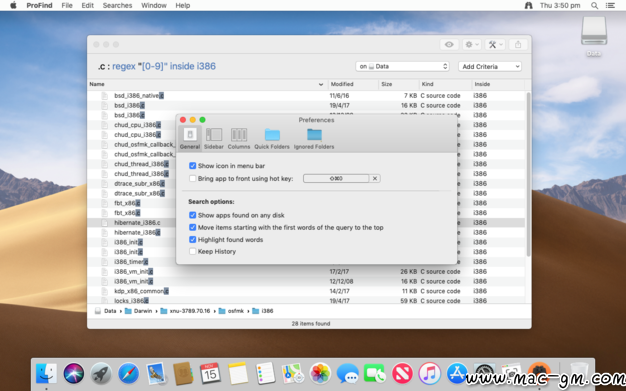Open the Help menu
This screenshot has width=626, height=391.
(182, 6)
